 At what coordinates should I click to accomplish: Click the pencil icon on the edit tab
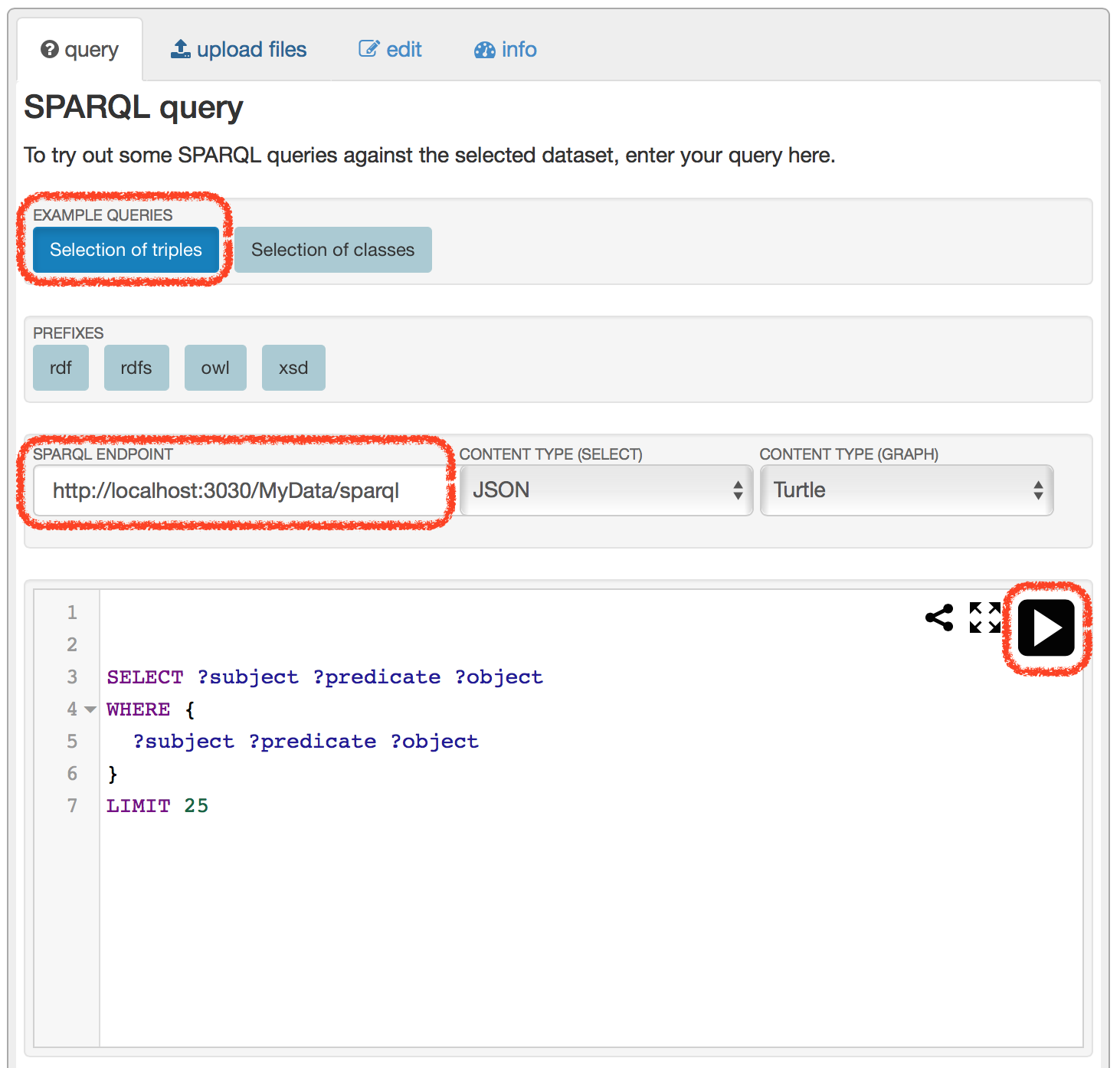coord(368,48)
